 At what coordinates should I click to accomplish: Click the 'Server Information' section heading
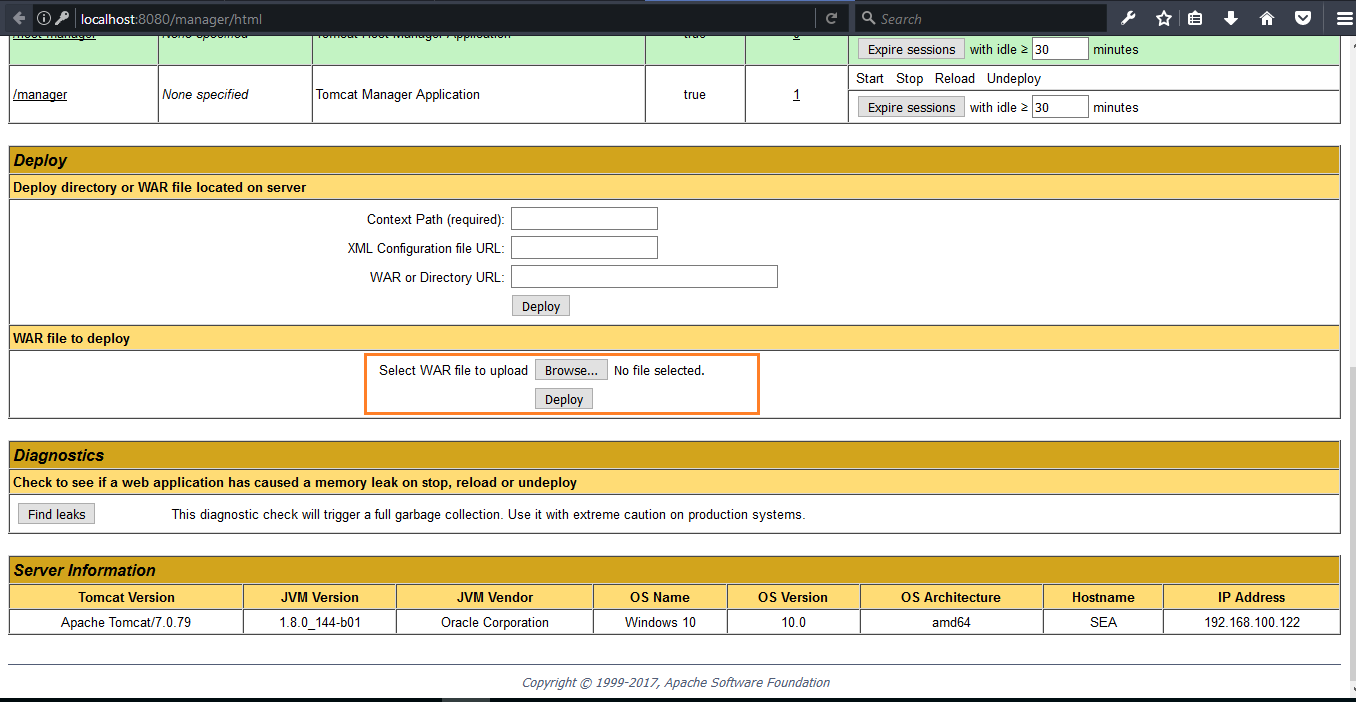85,570
